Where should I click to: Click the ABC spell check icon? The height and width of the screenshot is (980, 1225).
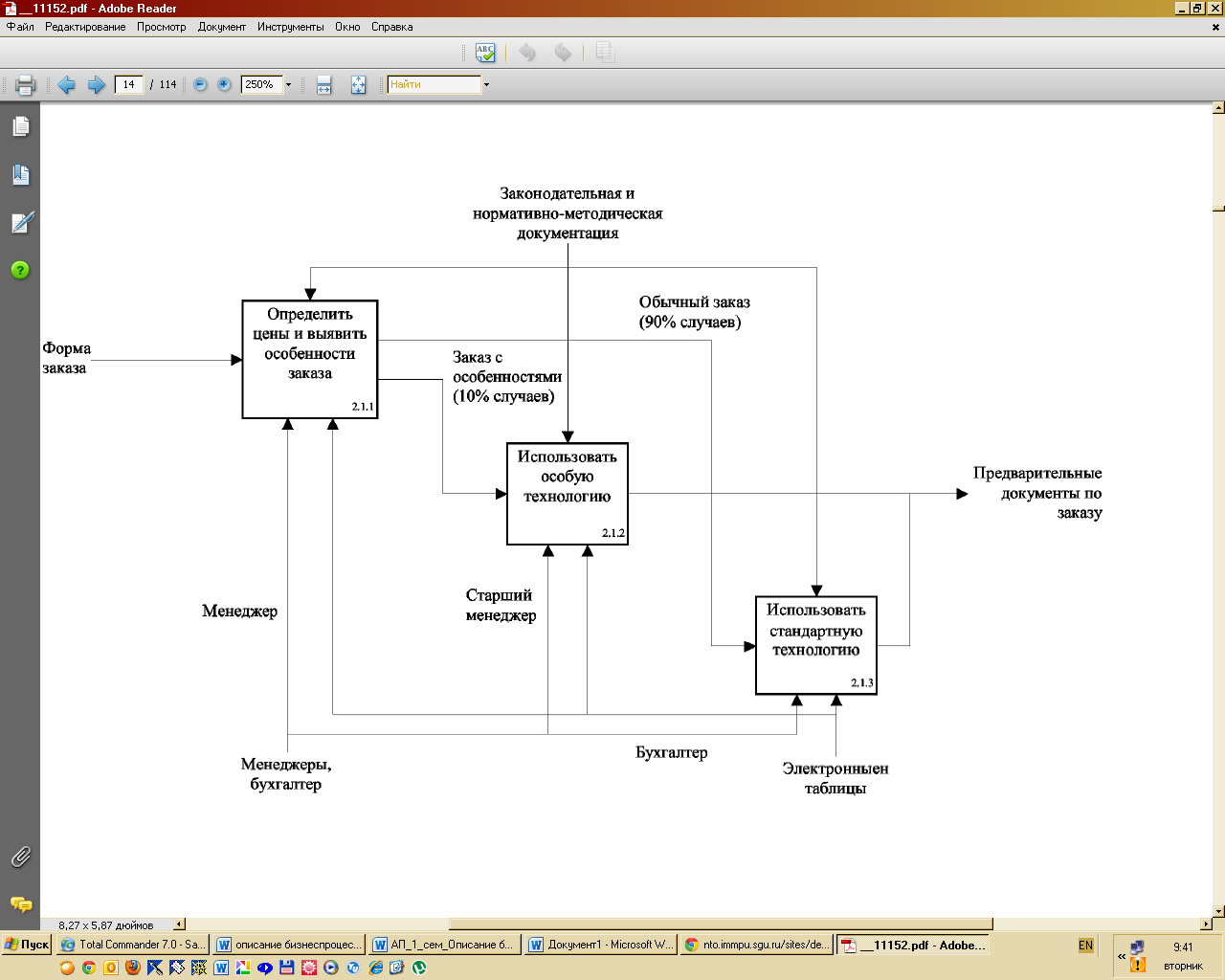tap(485, 53)
